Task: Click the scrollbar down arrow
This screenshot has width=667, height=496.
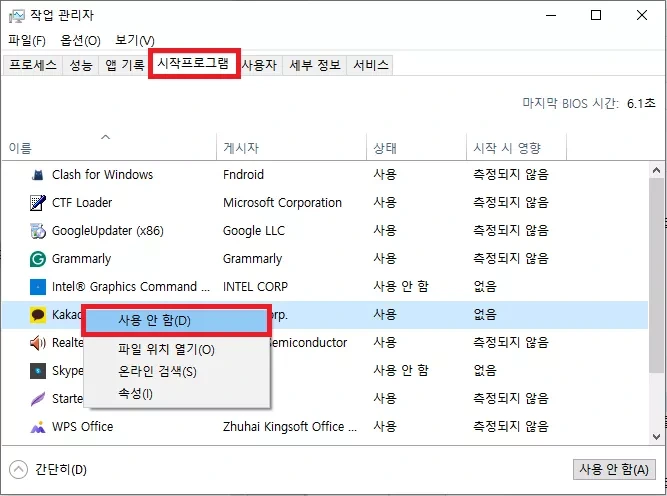Action: [x=656, y=436]
